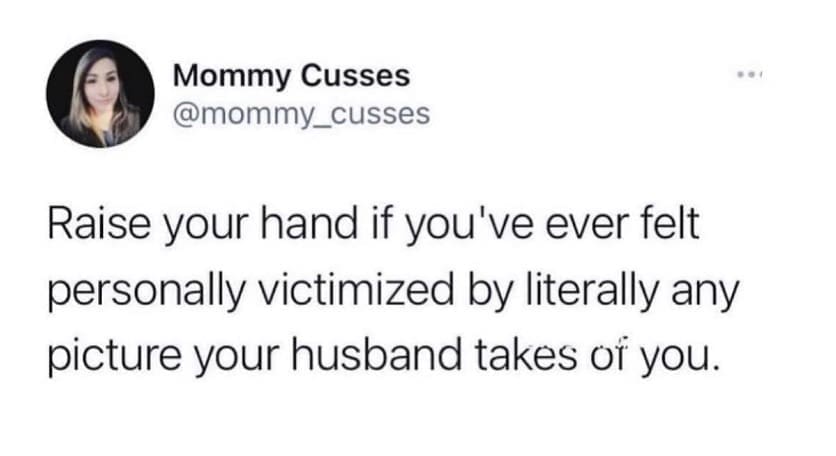Click the Mommy Cusses profile avatar

click(x=100, y=94)
